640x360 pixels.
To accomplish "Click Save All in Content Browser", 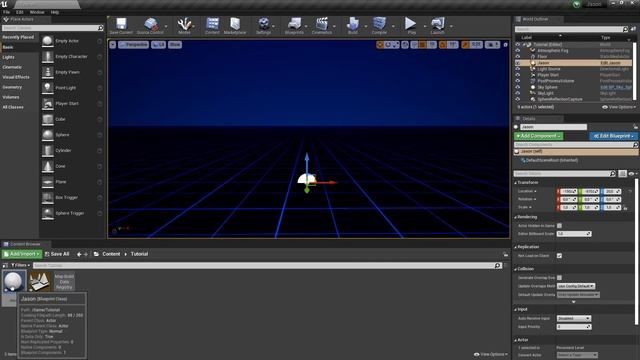I will click(x=57, y=254).
